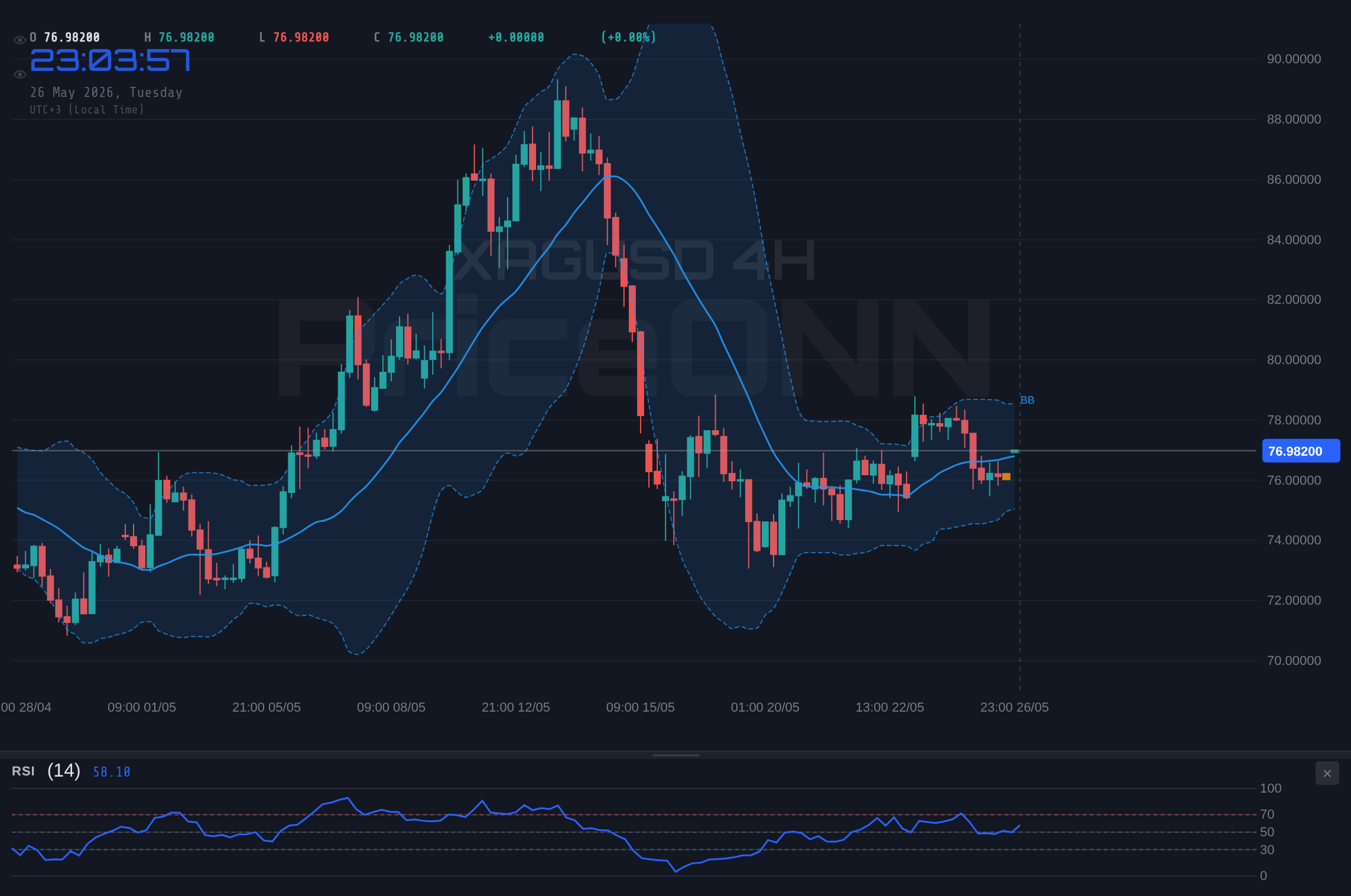Close the RSI panel with the X button
Image resolution: width=1351 pixels, height=896 pixels.
click(x=1327, y=773)
